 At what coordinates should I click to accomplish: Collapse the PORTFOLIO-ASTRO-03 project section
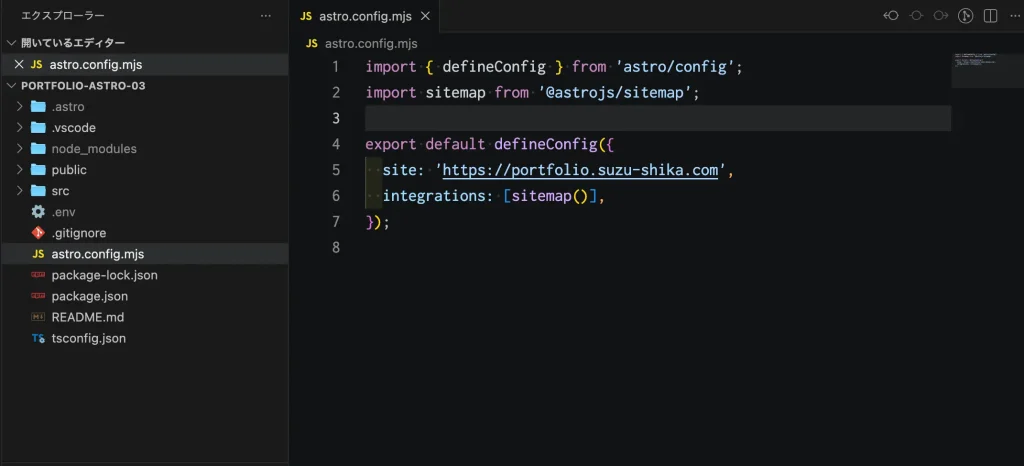pos(10,85)
